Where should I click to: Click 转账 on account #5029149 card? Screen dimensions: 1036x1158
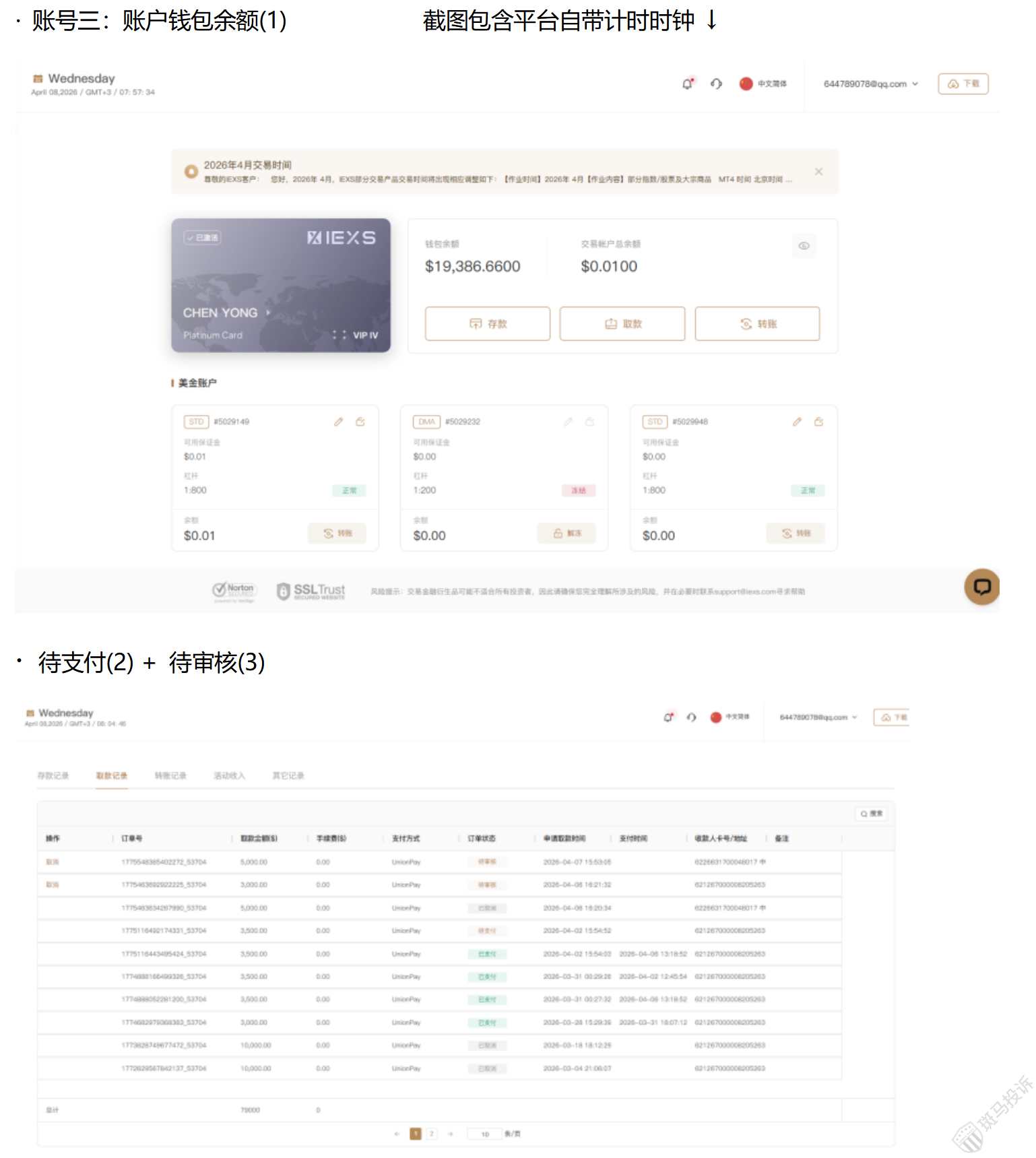click(x=337, y=534)
